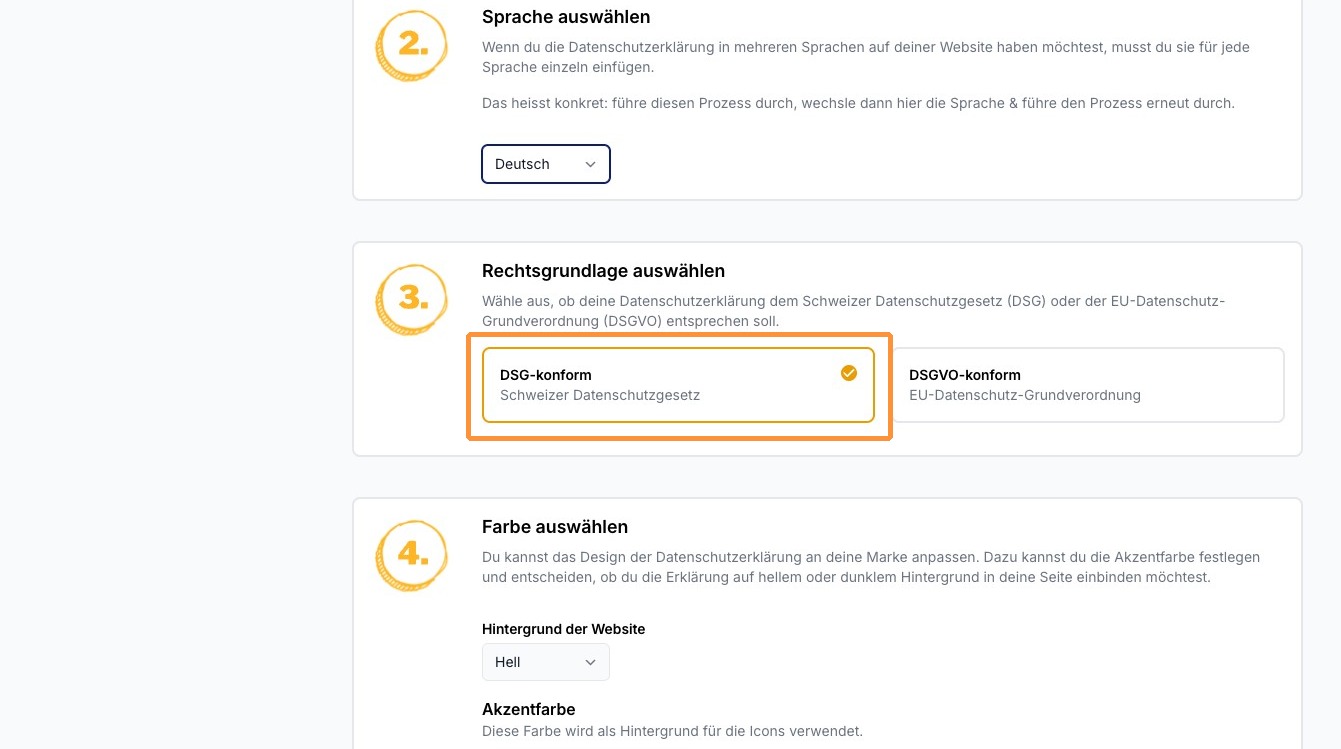Click the accent color description text
Screen dimensions: 1341x749
tap(672, 731)
